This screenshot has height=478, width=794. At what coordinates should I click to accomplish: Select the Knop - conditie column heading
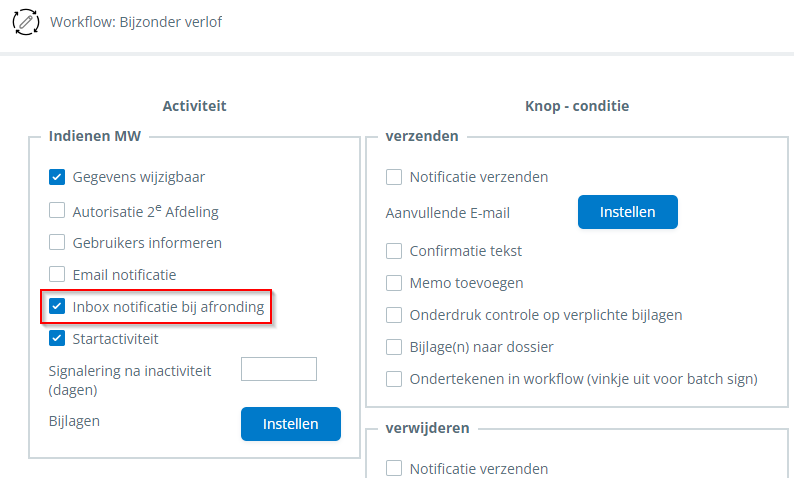coord(577,106)
